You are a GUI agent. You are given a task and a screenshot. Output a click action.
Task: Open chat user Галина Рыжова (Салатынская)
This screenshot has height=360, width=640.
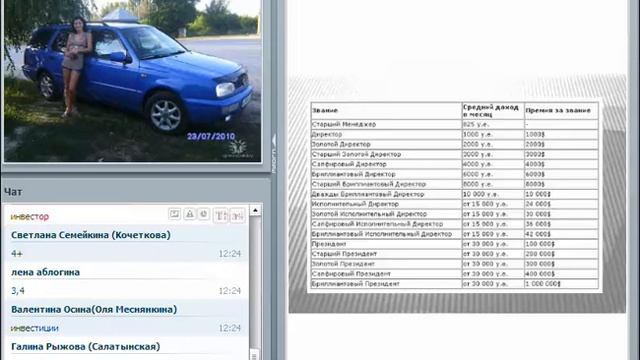(x=85, y=347)
